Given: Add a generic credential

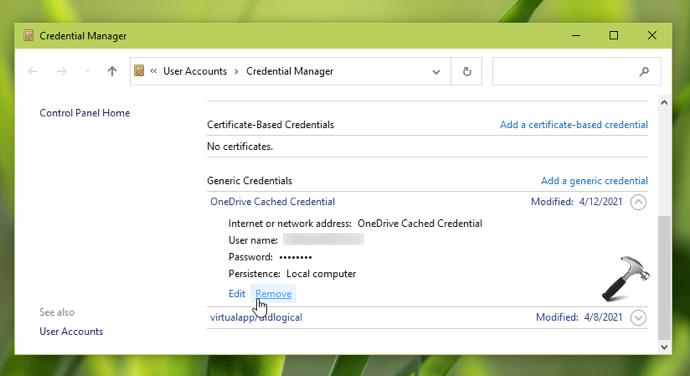Looking at the screenshot, I should pyautogui.click(x=594, y=181).
